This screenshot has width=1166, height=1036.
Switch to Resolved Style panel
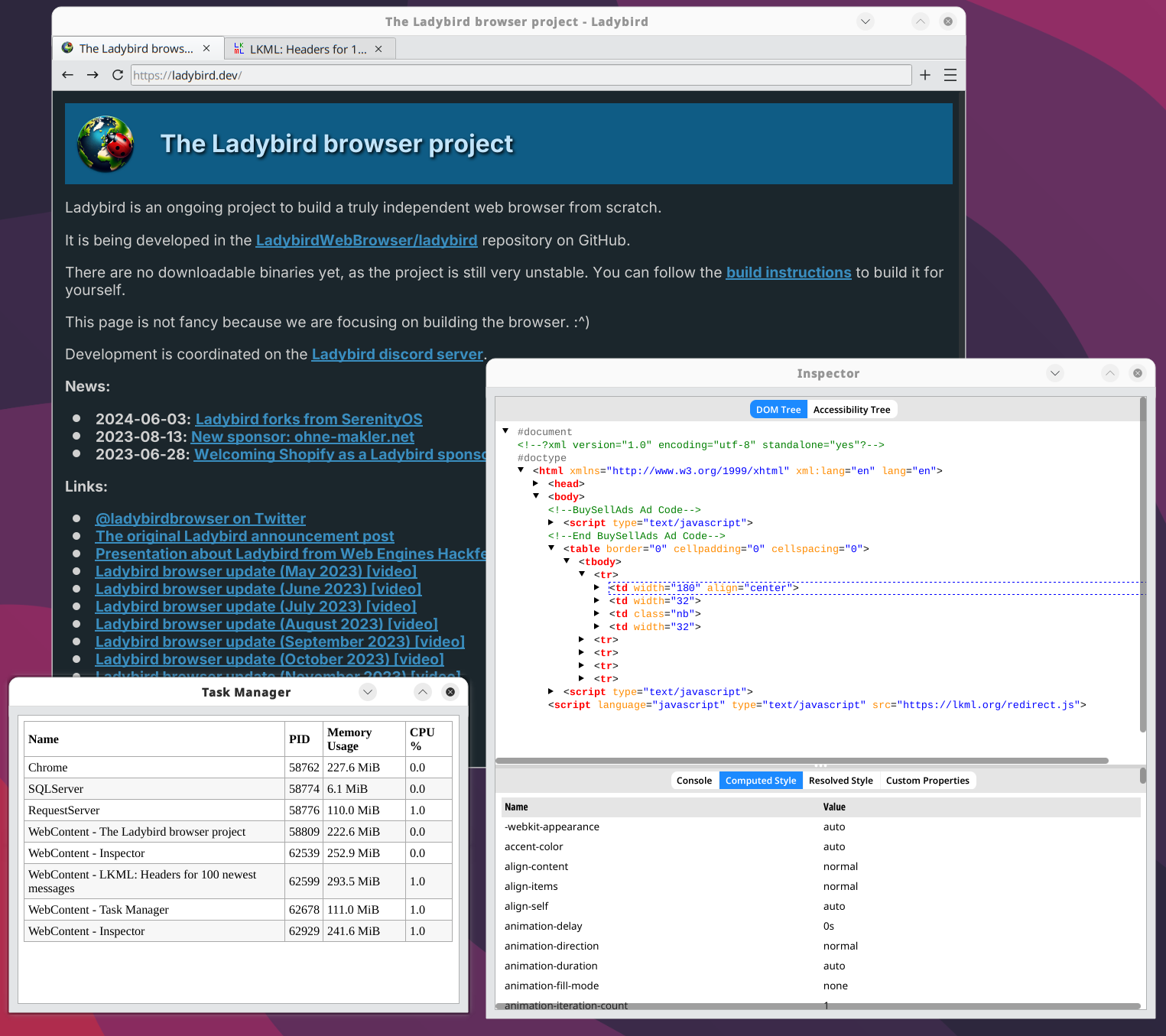(840, 781)
